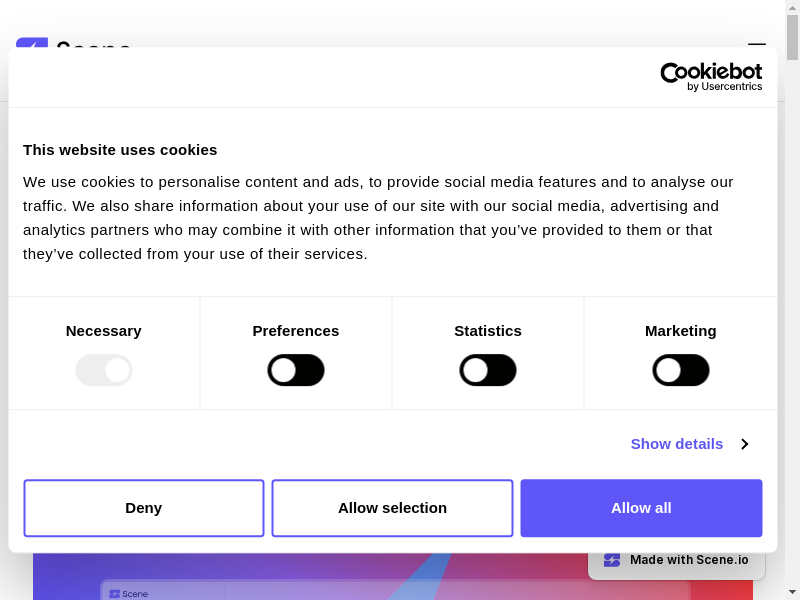The image size is (800, 600).
Task: Click the small Scene icon in preview image
Action: point(115,594)
